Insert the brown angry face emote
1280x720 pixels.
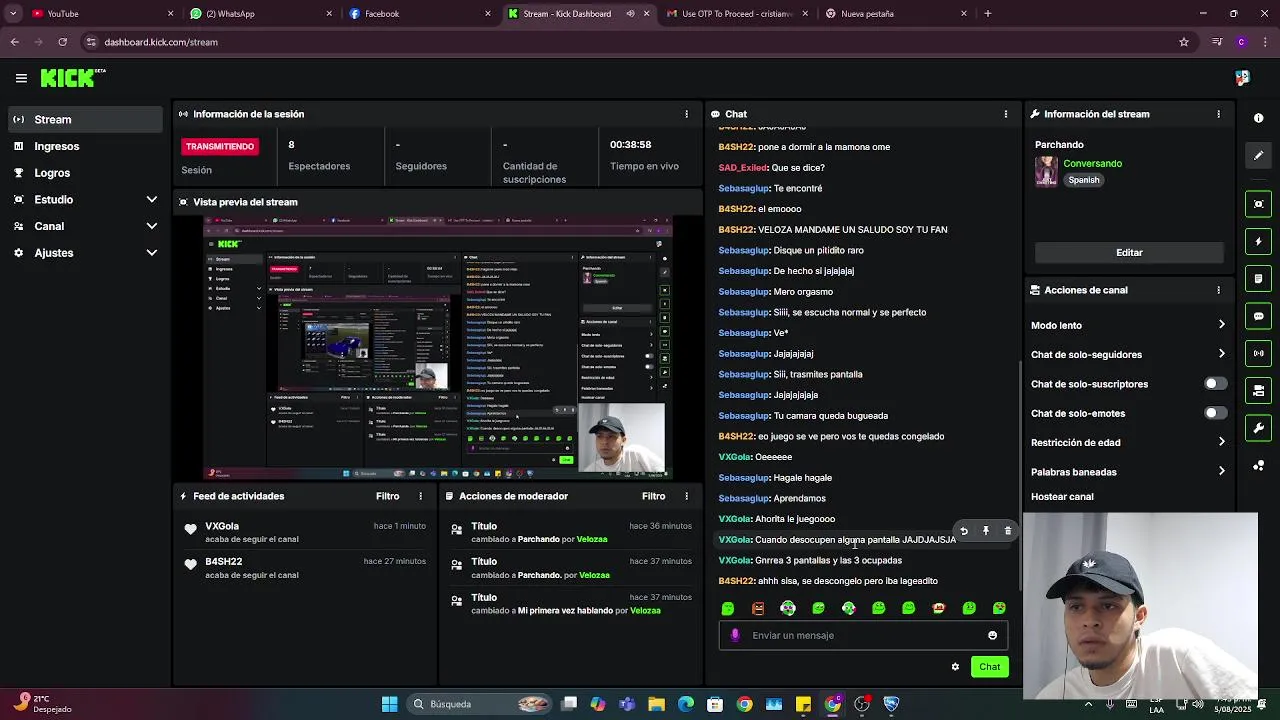click(758, 608)
